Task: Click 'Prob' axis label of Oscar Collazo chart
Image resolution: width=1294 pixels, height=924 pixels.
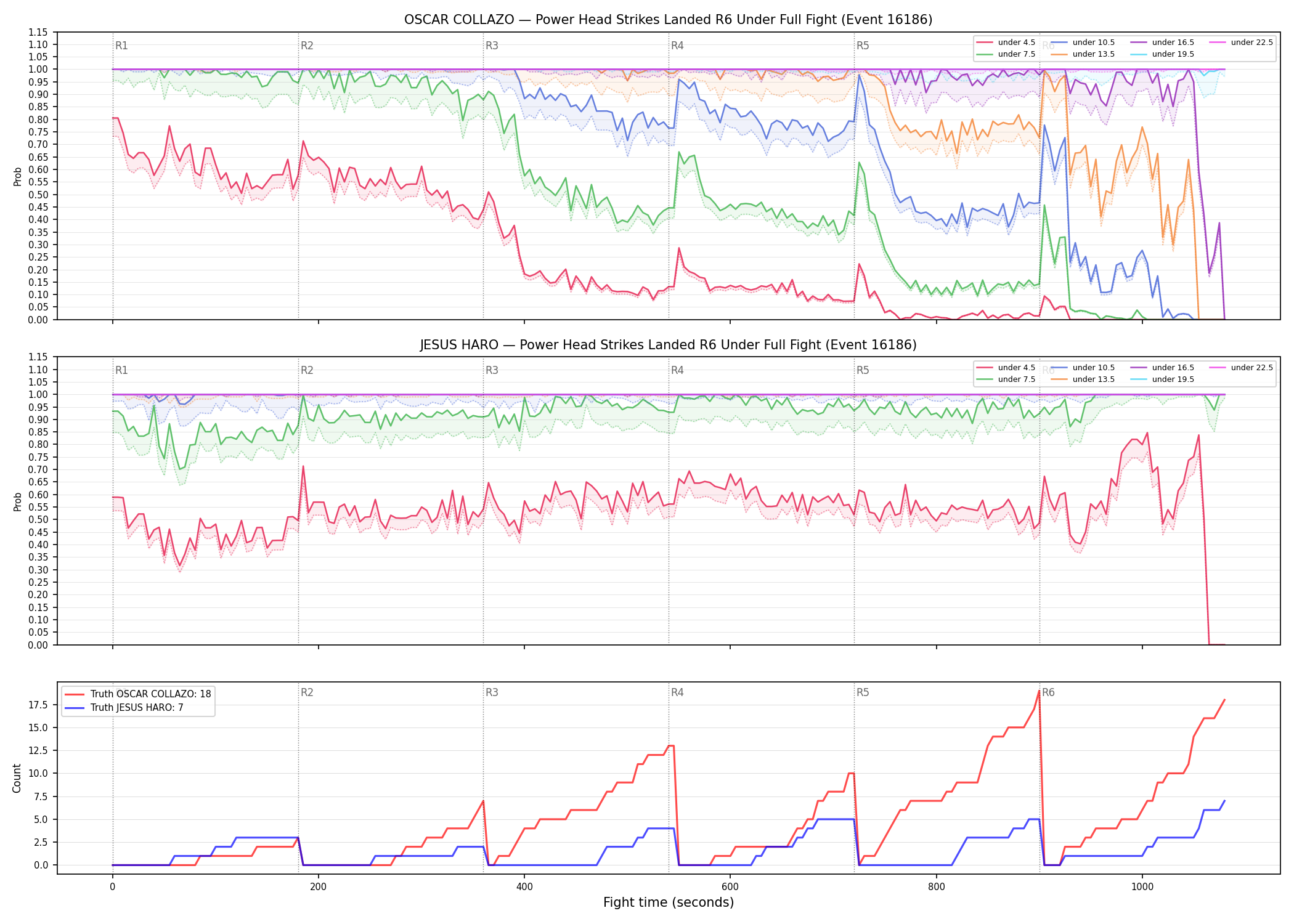Action: [17, 176]
